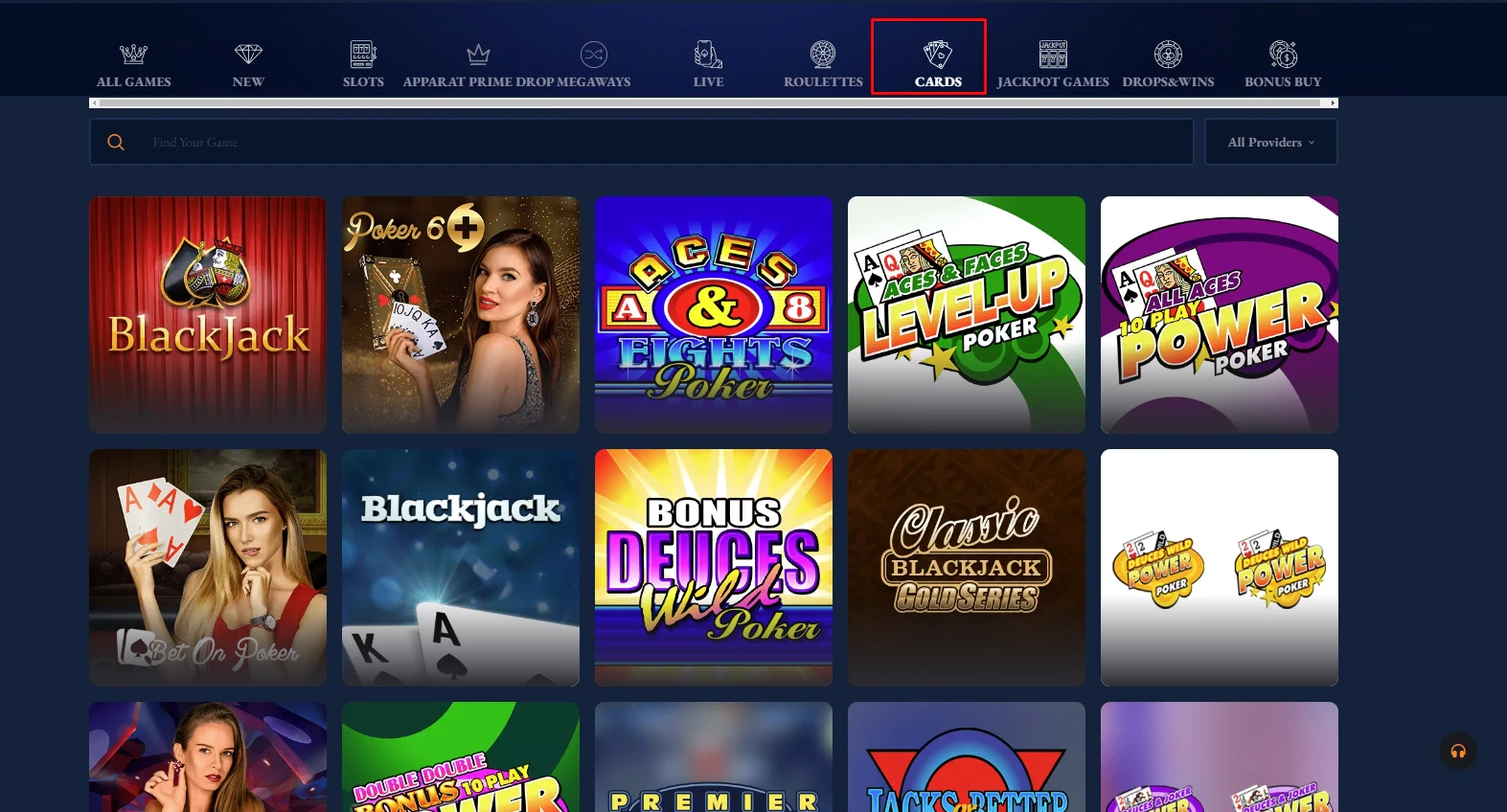The height and width of the screenshot is (812, 1507).
Task: Select the Megaways shuffle icon
Action: tap(594, 54)
